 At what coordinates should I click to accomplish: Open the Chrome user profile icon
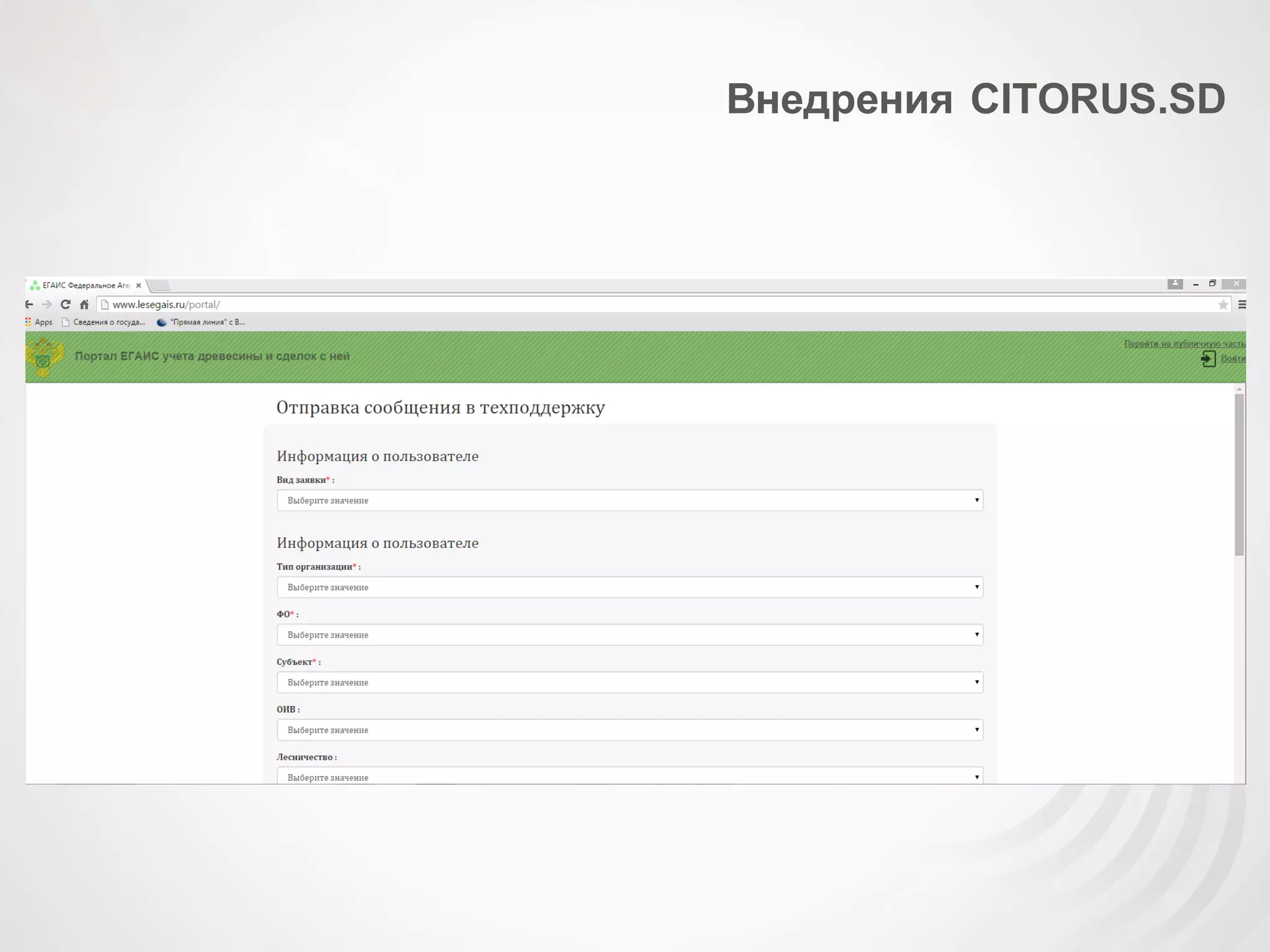tap(1175, 284)
